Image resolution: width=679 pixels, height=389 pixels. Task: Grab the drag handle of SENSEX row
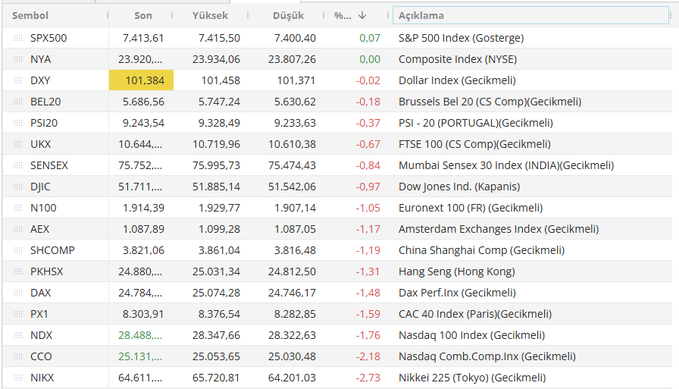(18, 165)
